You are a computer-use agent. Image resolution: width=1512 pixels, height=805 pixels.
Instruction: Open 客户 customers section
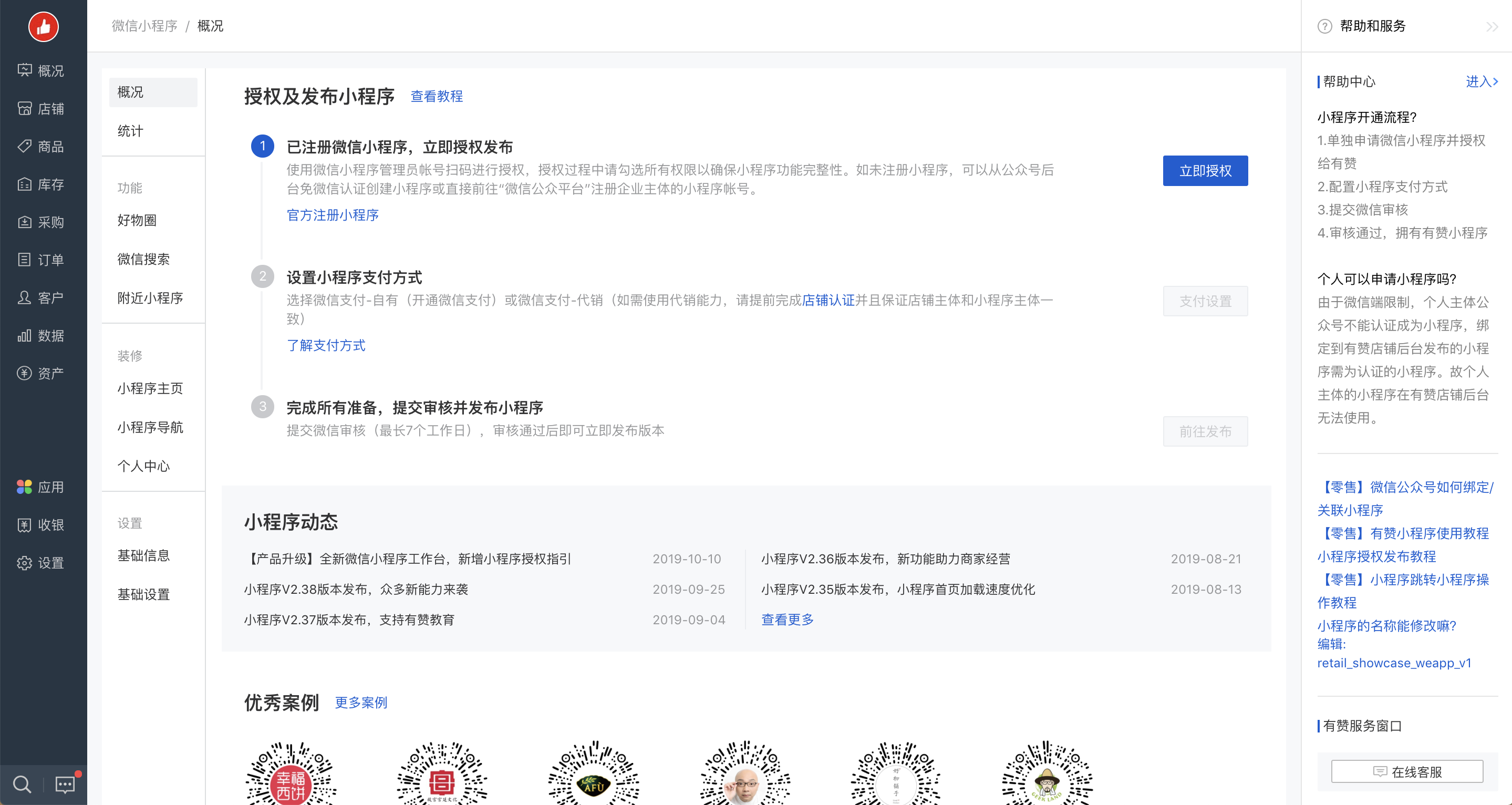click(x=41, y=298)
